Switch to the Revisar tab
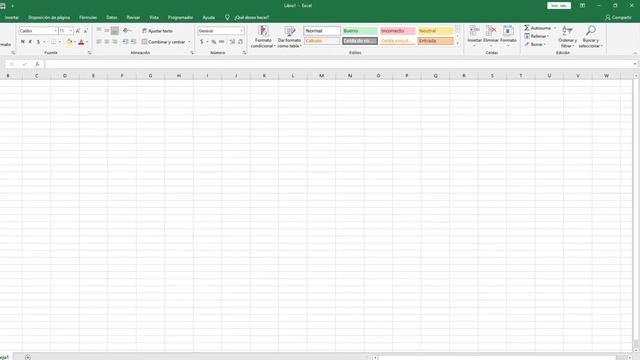This screenshot has height=360, width=640. (x=133, y=18)
